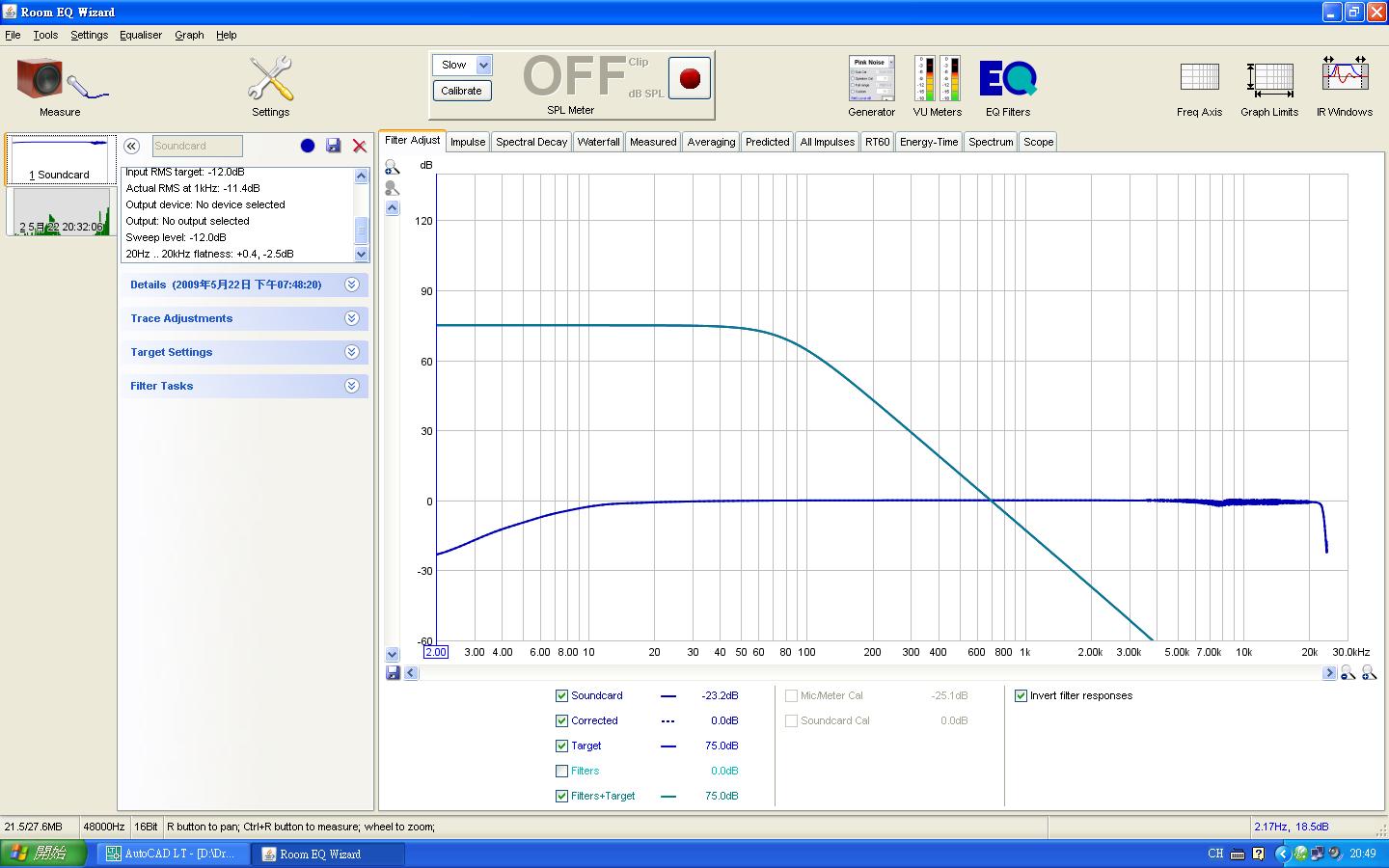Toggle Soundcard Cal checkbox

[x=791, y=720]
